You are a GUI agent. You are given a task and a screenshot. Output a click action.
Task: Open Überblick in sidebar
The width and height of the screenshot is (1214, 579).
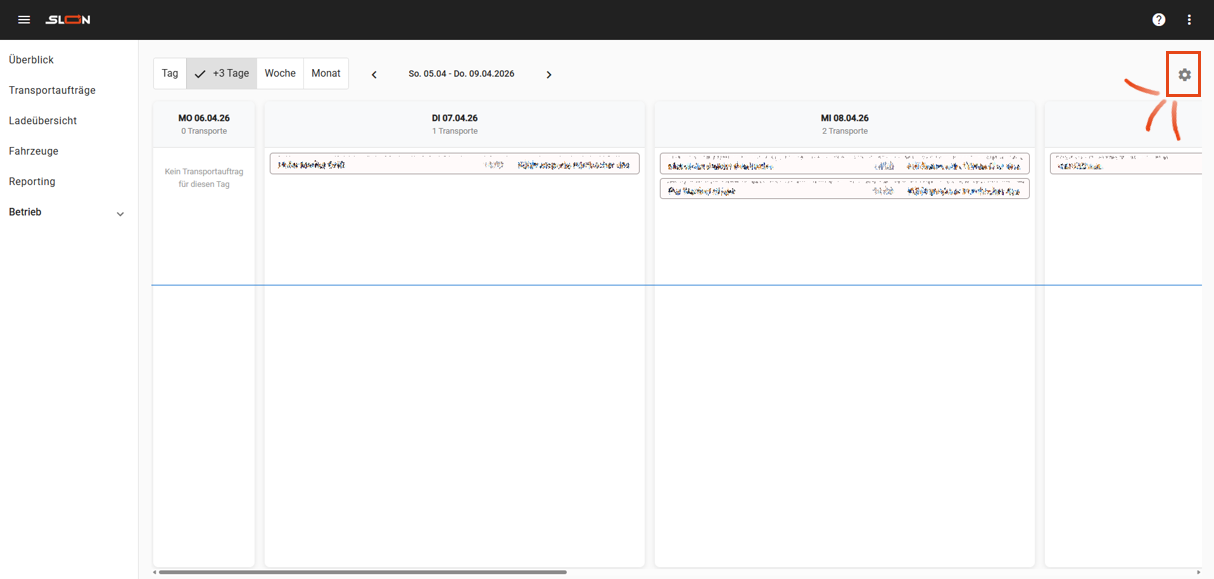31,60
